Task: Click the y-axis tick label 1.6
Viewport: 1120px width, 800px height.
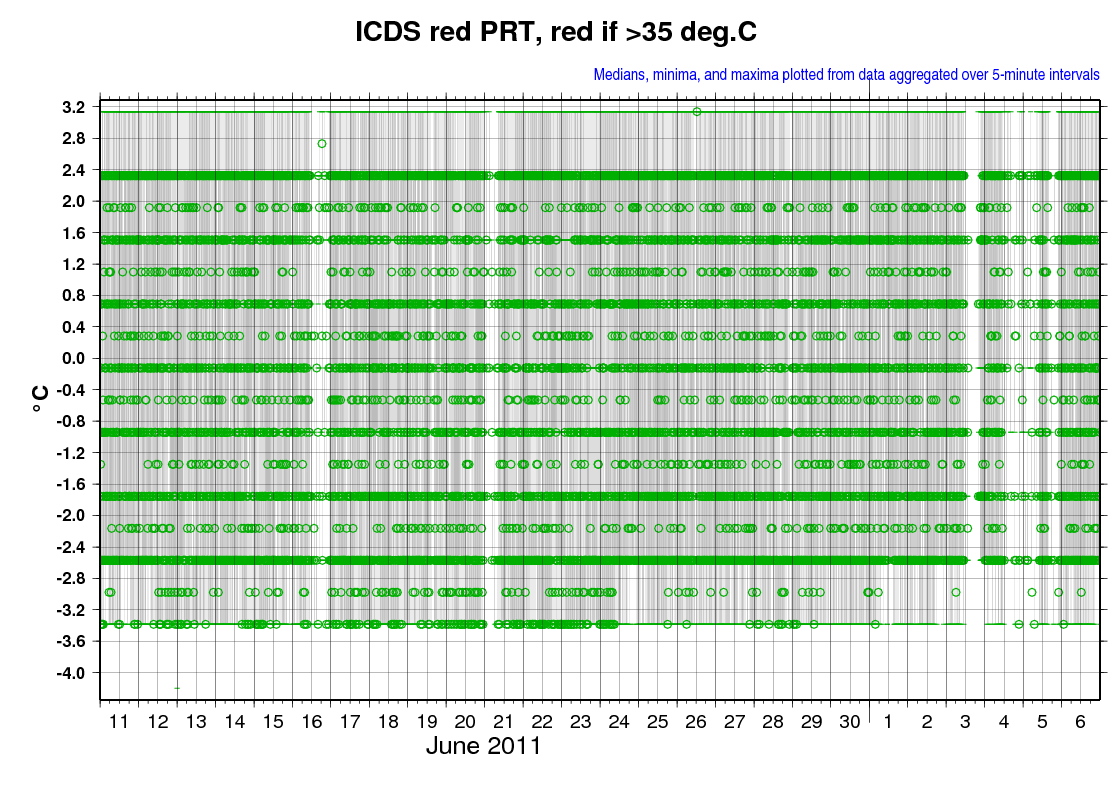Action: click(x=74, y=234)
